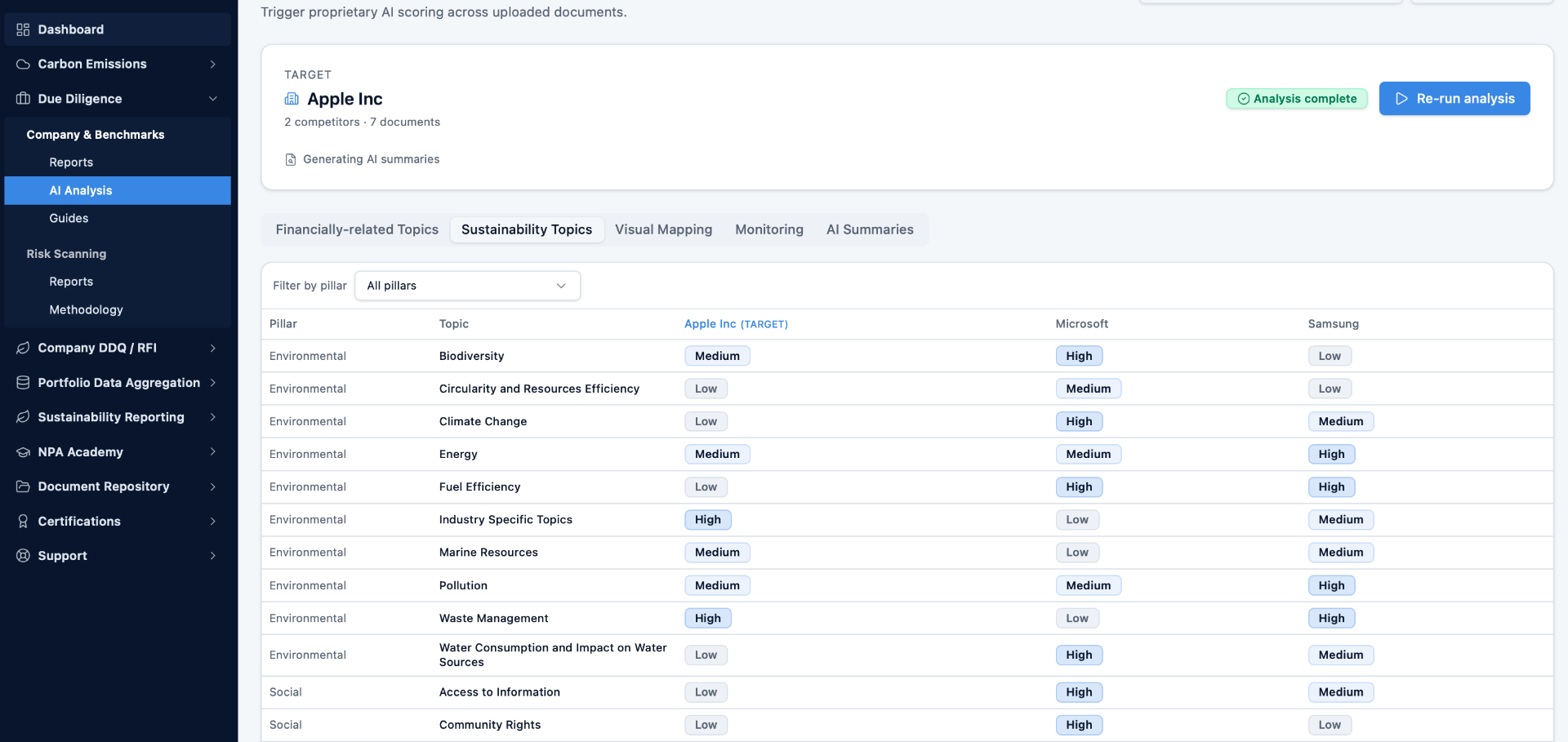Click Microsoft's Low badge for Marine Resources
The height and width of the screenshot is (742, 1568).
(1077, 553)
